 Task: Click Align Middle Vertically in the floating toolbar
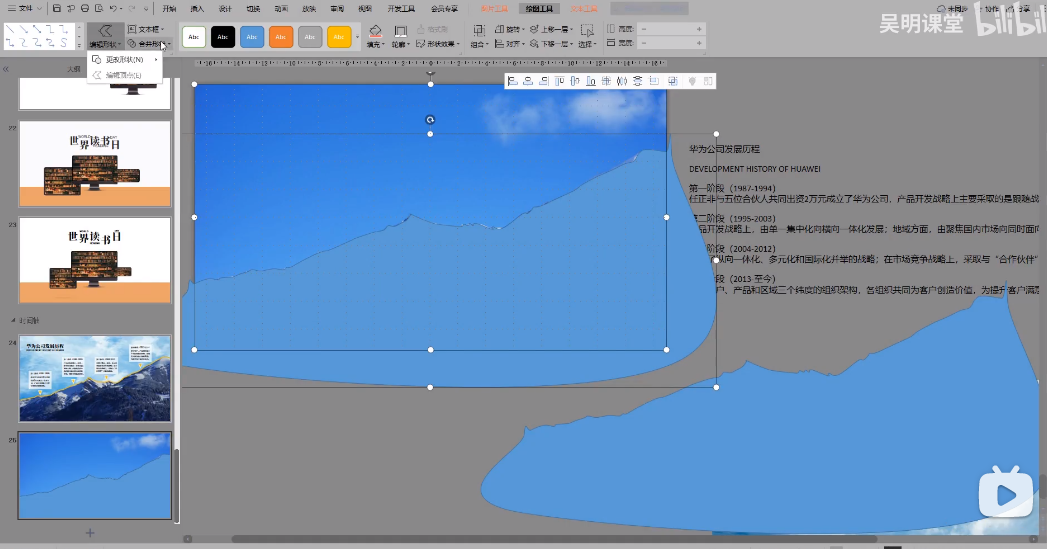click(575, 81)
